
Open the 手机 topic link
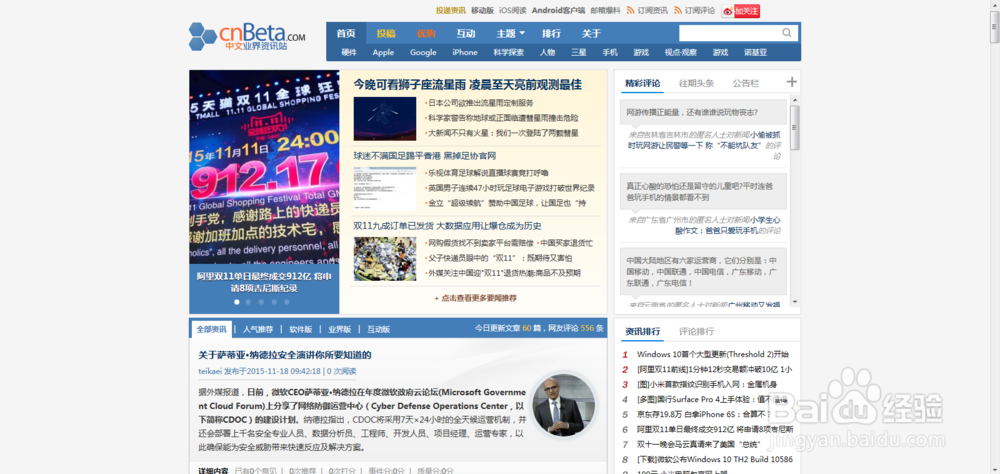tap(610, 52)
